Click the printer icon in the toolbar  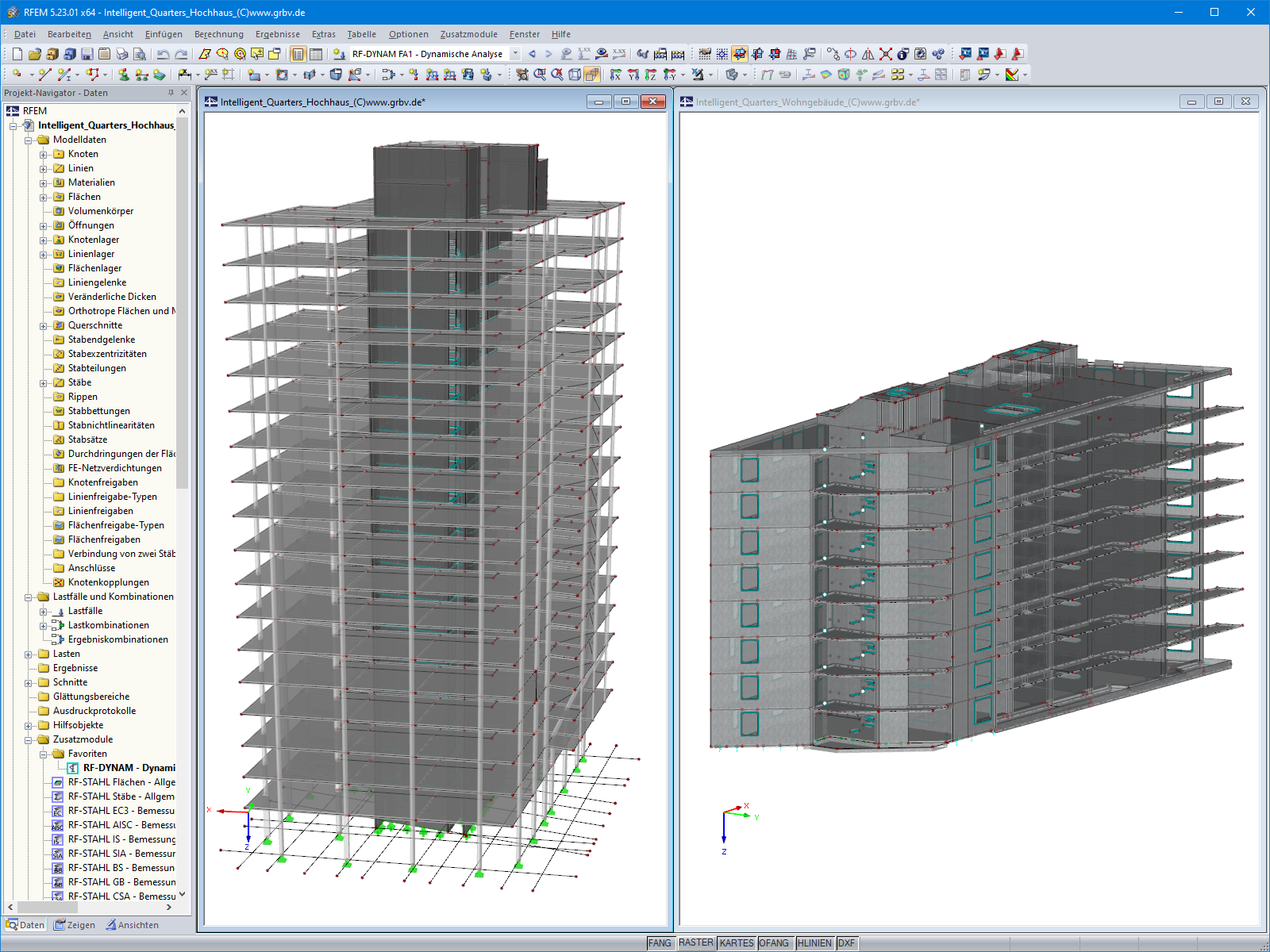click(122, 54)
